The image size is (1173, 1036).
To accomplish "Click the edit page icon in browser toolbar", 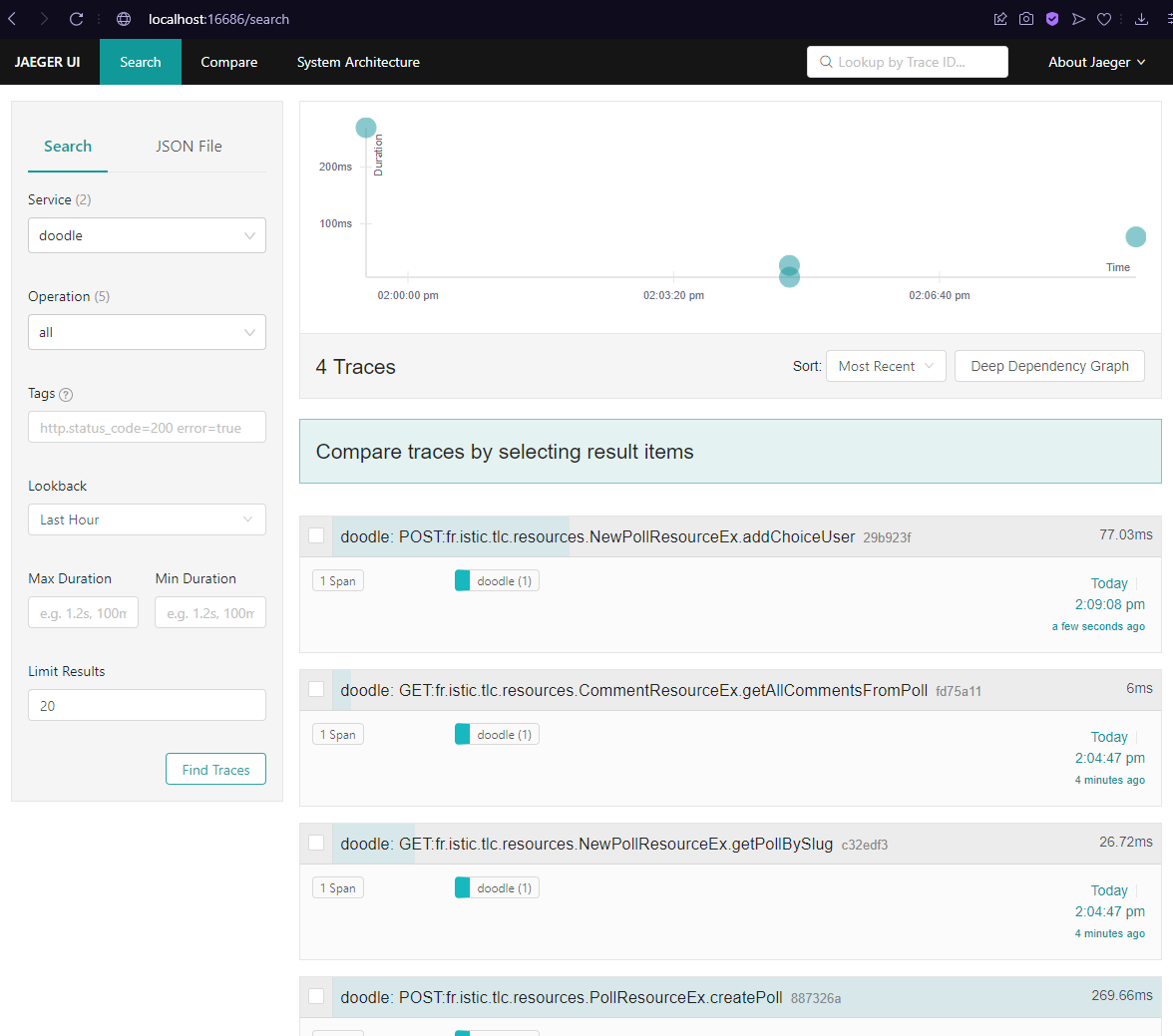I will (1000, 19).
